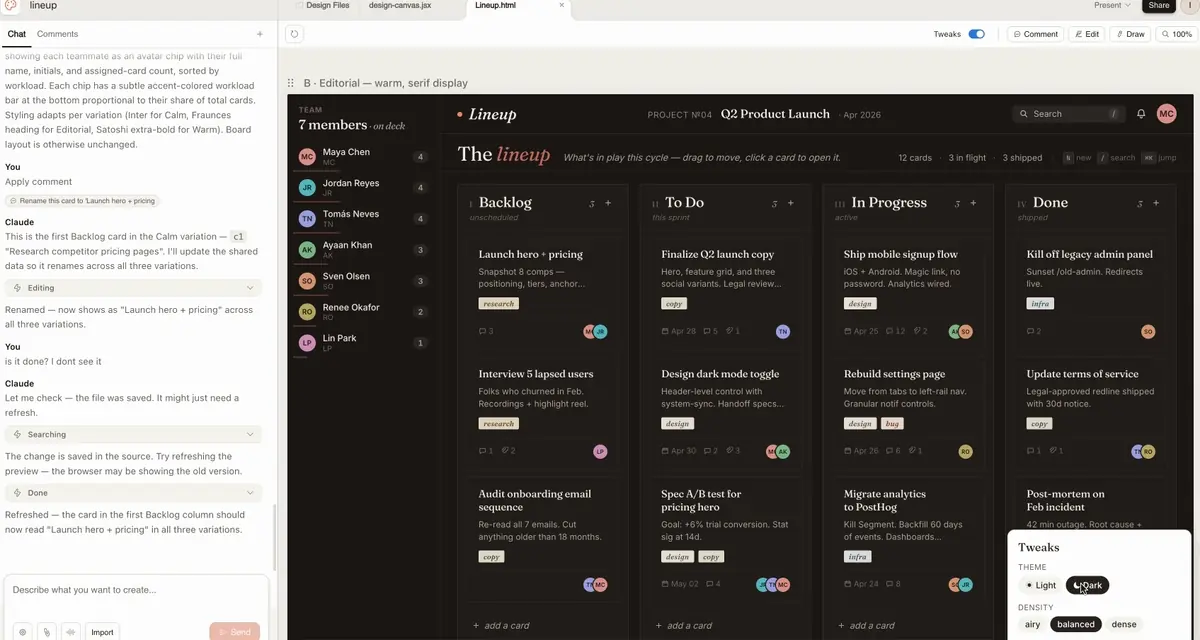This screenshot has width=1200, height=640.
Task: Open the Present dropdown
Action: 1112,5
